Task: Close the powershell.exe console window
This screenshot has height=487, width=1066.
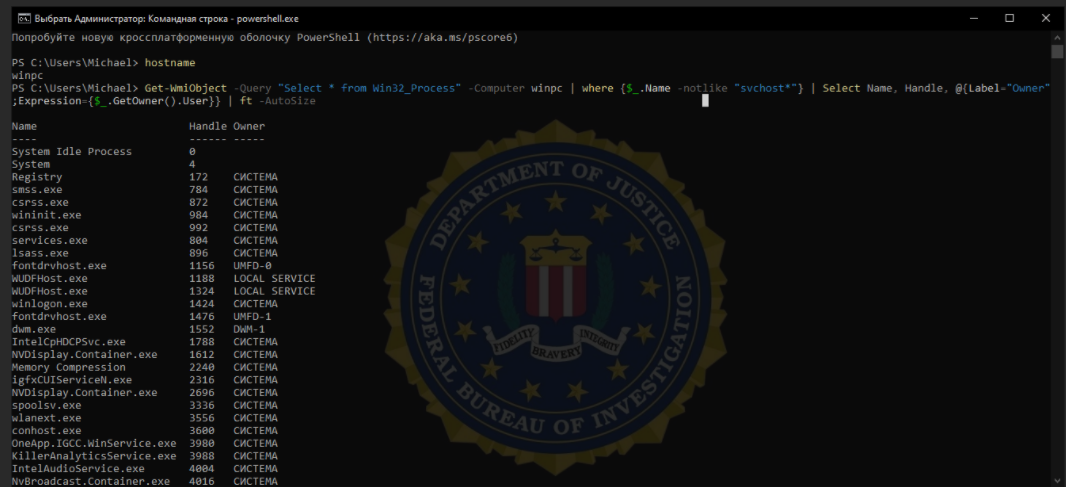Action: 1044,18
